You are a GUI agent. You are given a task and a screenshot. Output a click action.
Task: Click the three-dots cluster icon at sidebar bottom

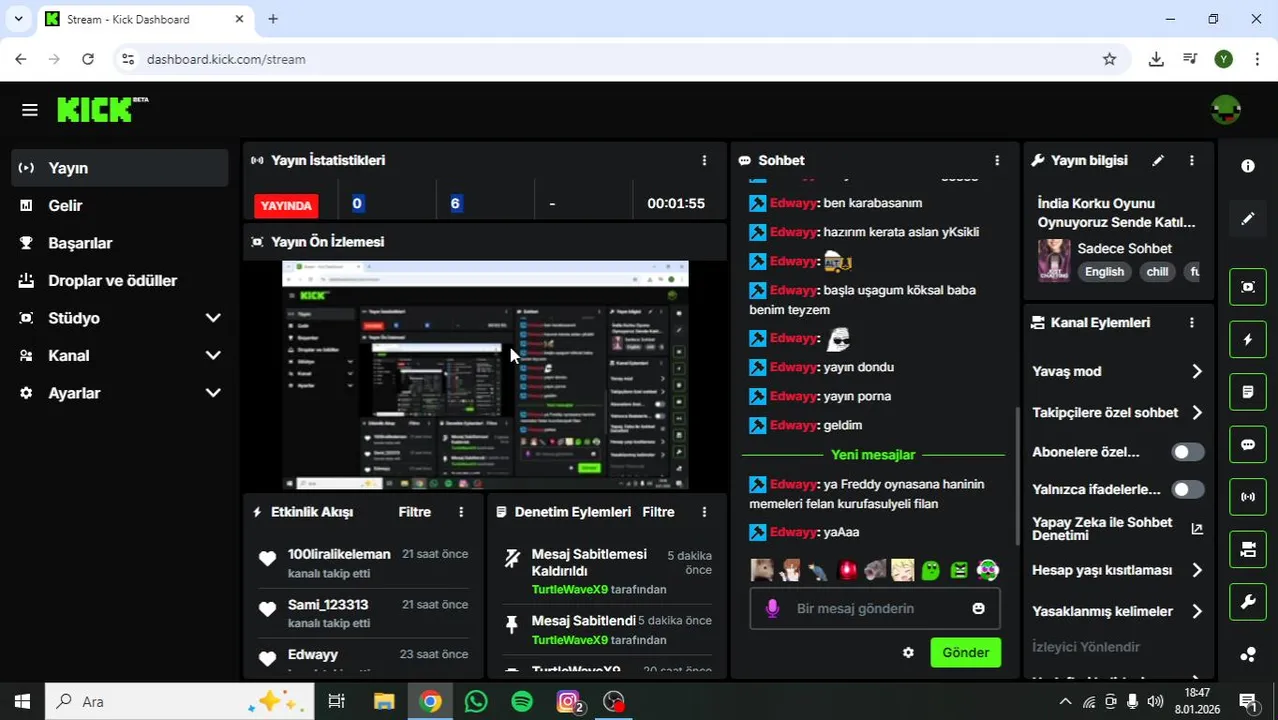pyautogui.click(x=1248, y=655)
